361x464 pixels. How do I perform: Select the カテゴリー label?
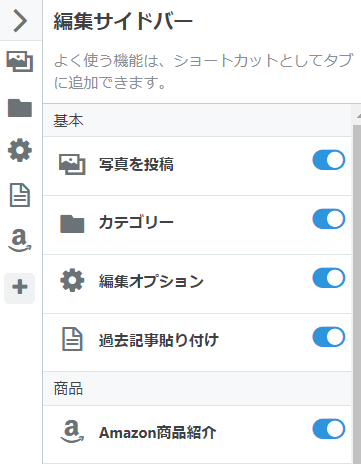click(136, 222)
